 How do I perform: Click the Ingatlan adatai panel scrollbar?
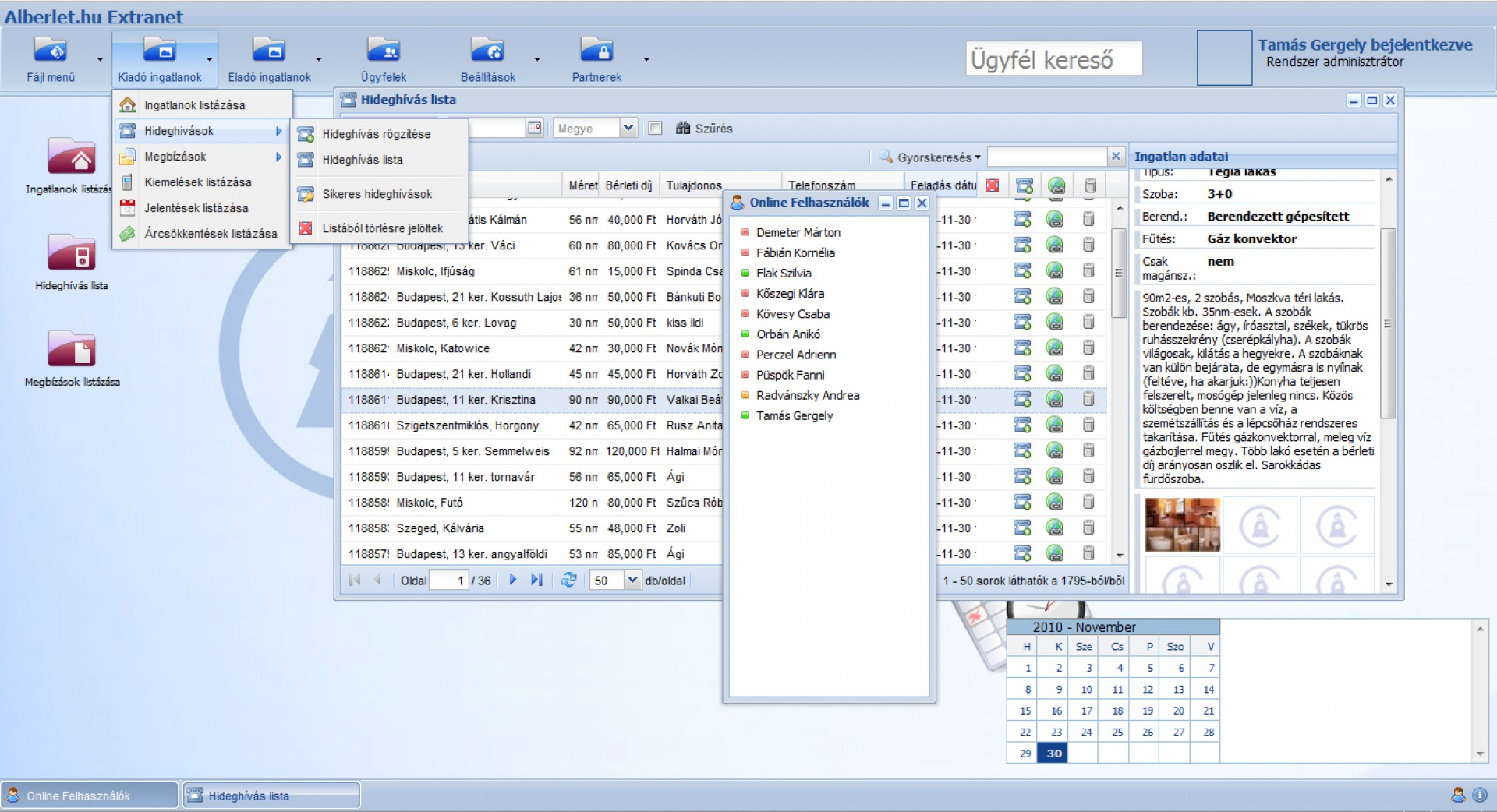(1388, 323)
